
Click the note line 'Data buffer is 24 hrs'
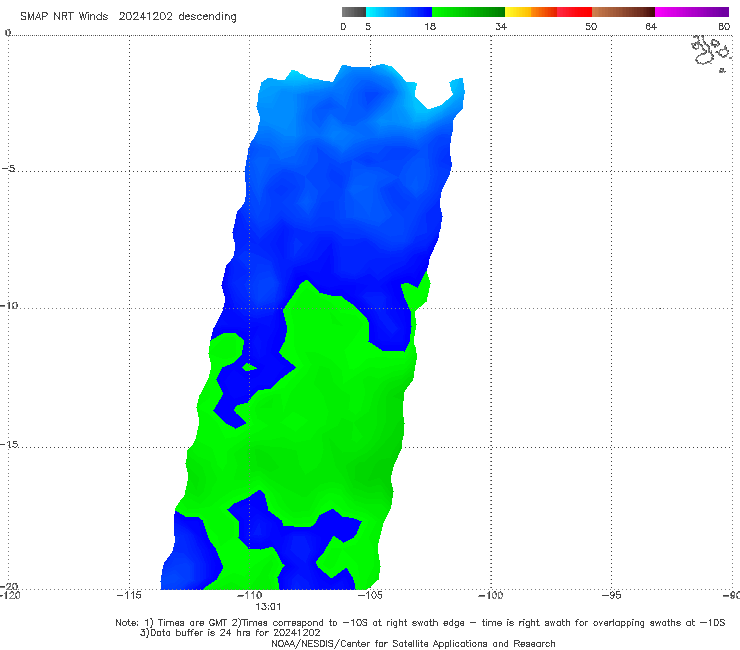click(230, 633)
